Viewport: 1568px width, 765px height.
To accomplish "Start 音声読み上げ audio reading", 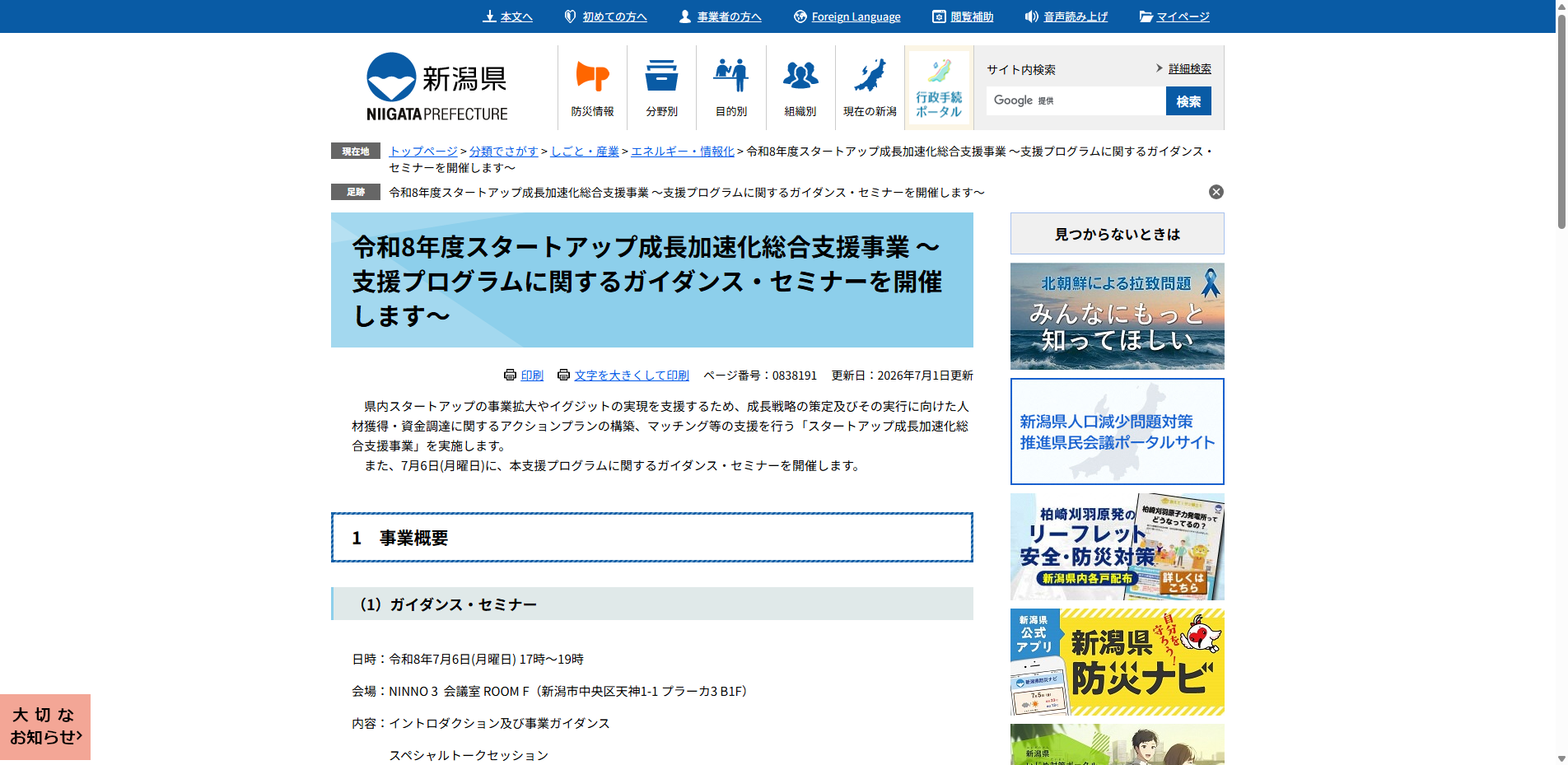I will click(x=1076, y=16).
